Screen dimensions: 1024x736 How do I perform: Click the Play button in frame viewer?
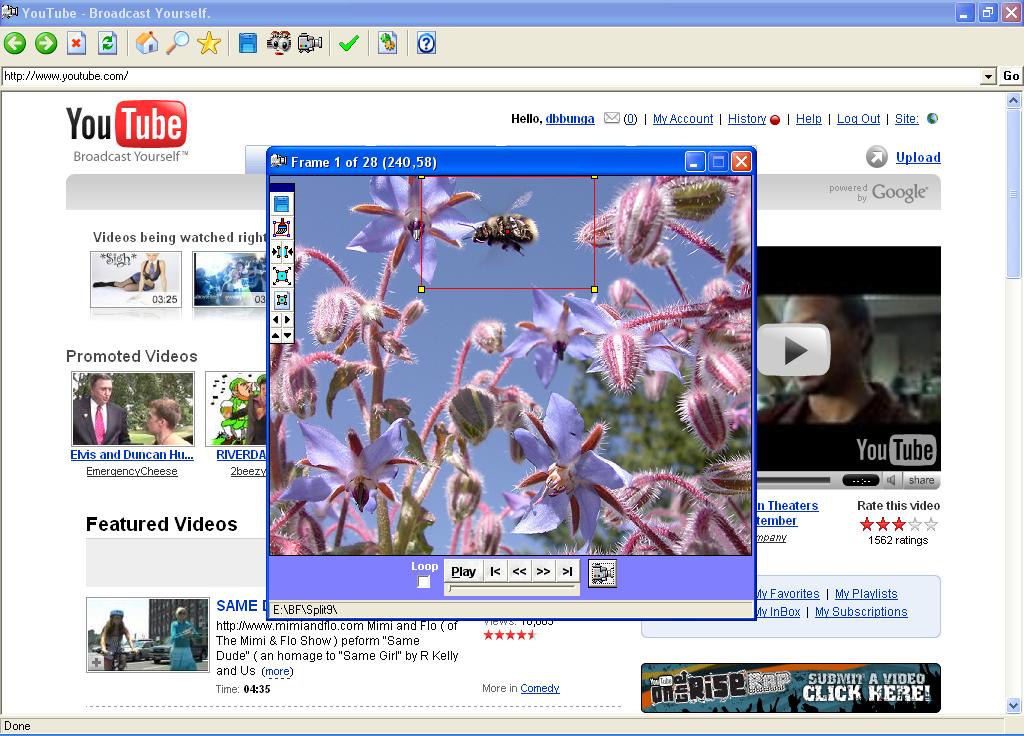point(463,571)
